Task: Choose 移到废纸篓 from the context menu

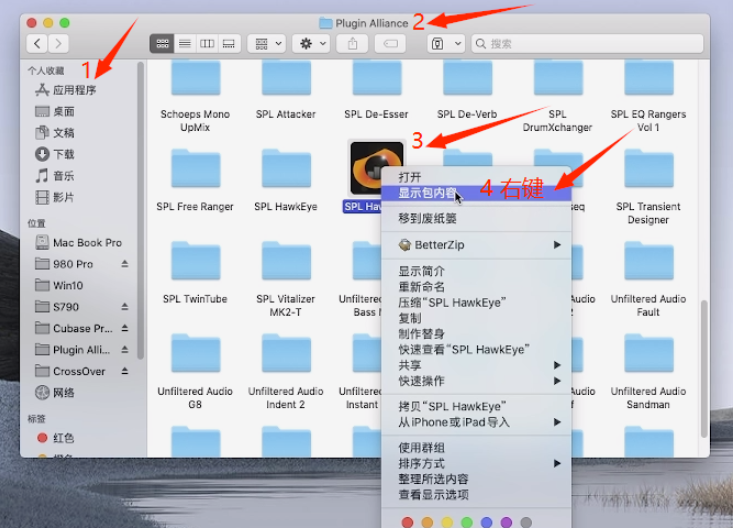Action: click(x=476, y=218)
